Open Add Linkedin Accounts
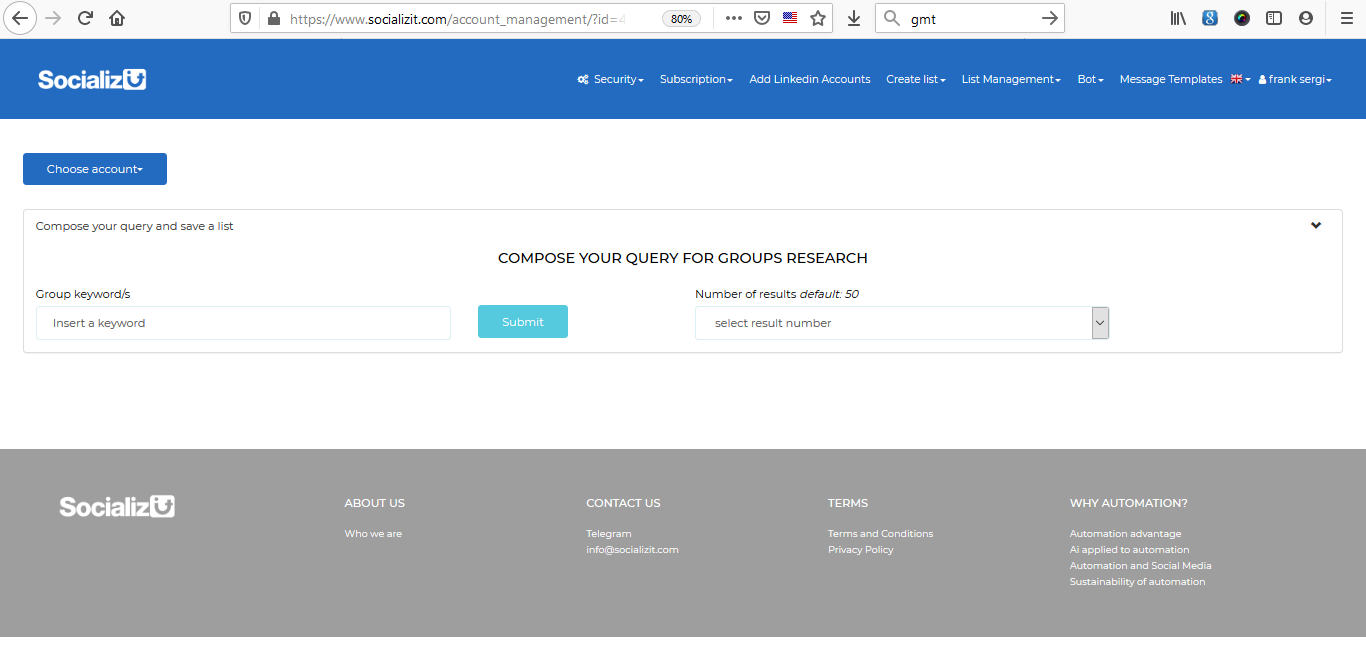This screenshot has height=645, width=1366. [810, 79]
